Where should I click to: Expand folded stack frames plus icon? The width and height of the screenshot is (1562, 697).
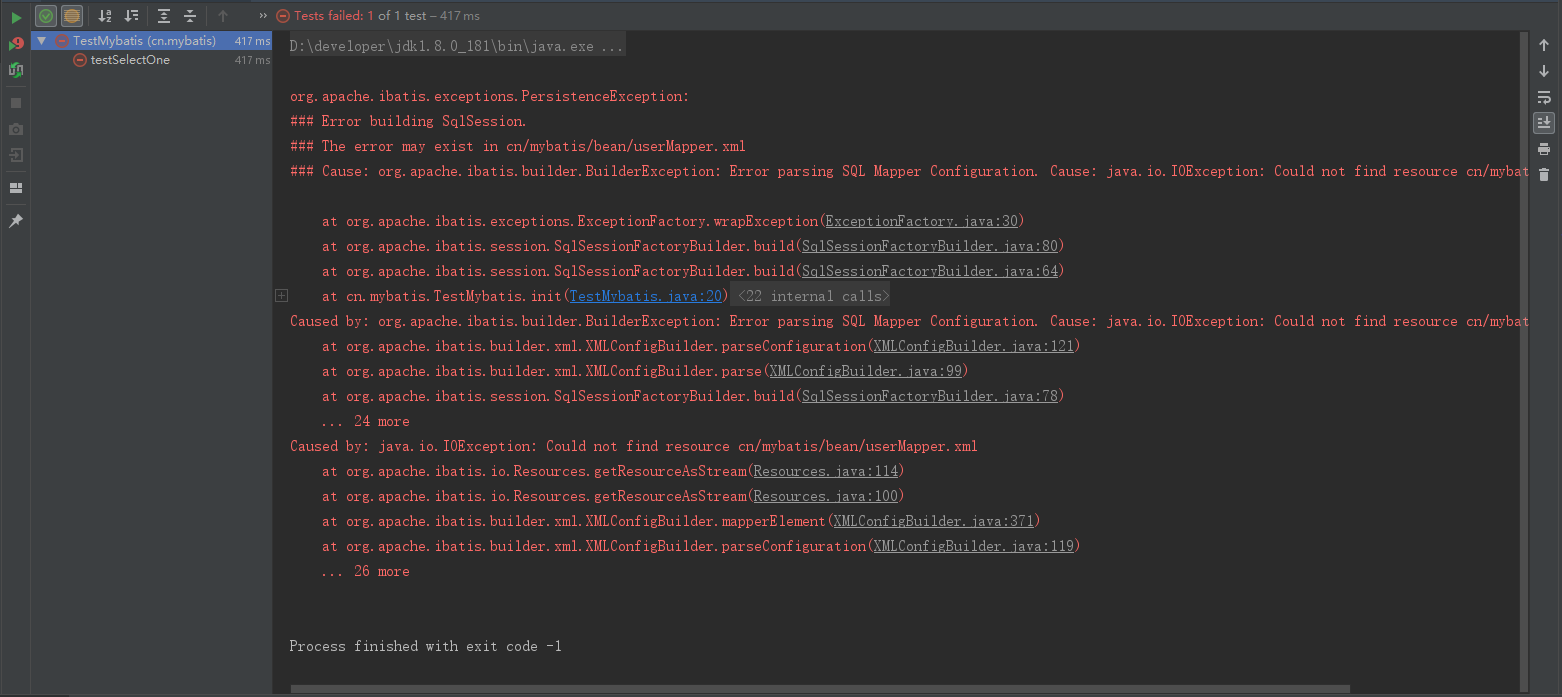(281, 296)
